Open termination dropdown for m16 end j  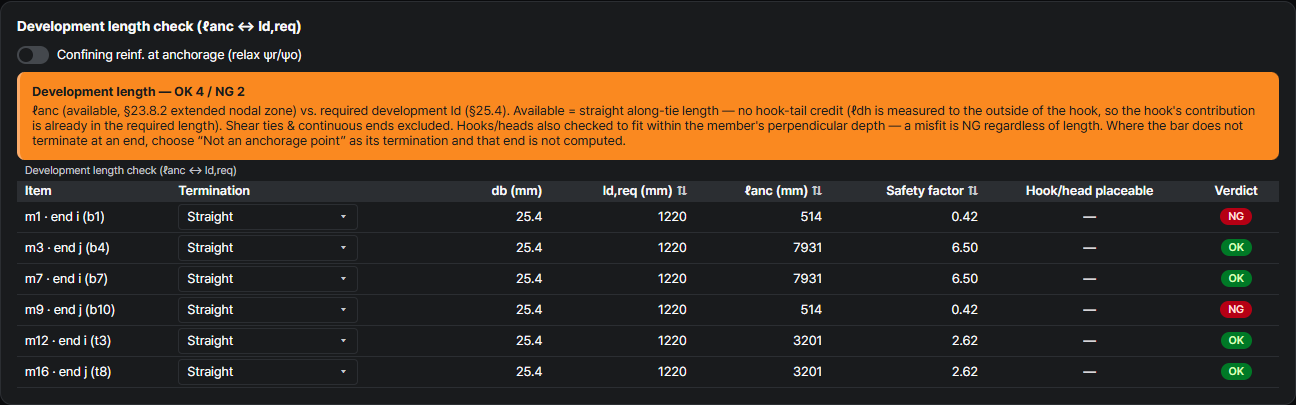click(268, 372)
